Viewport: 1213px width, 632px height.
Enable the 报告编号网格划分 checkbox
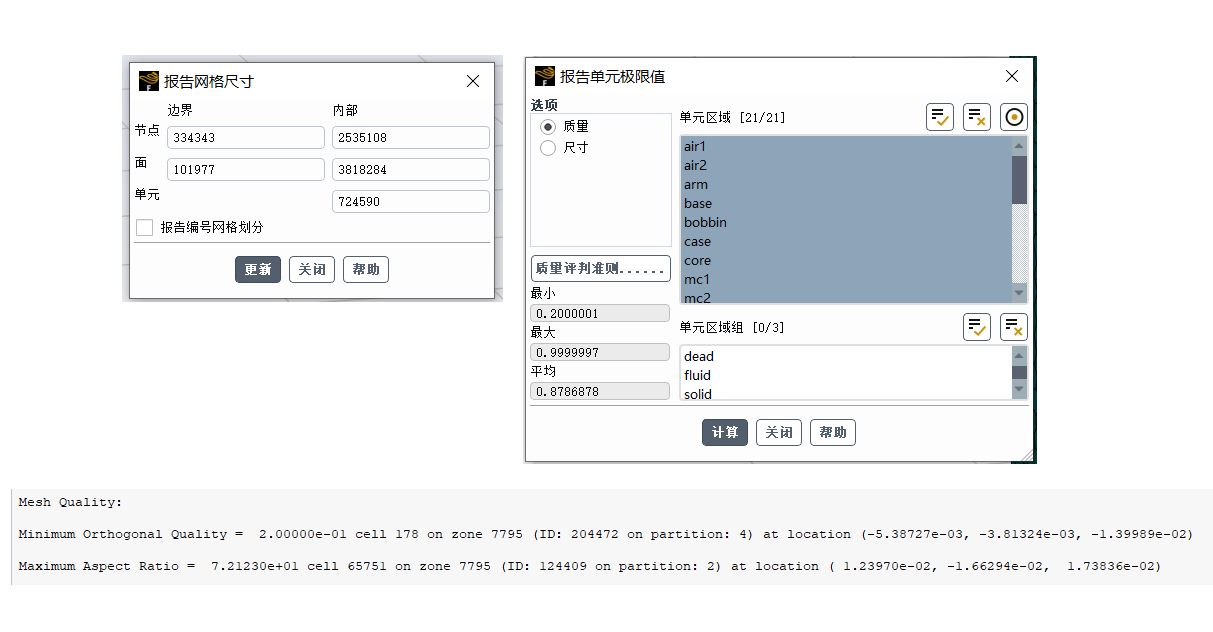tap(145, 228)
